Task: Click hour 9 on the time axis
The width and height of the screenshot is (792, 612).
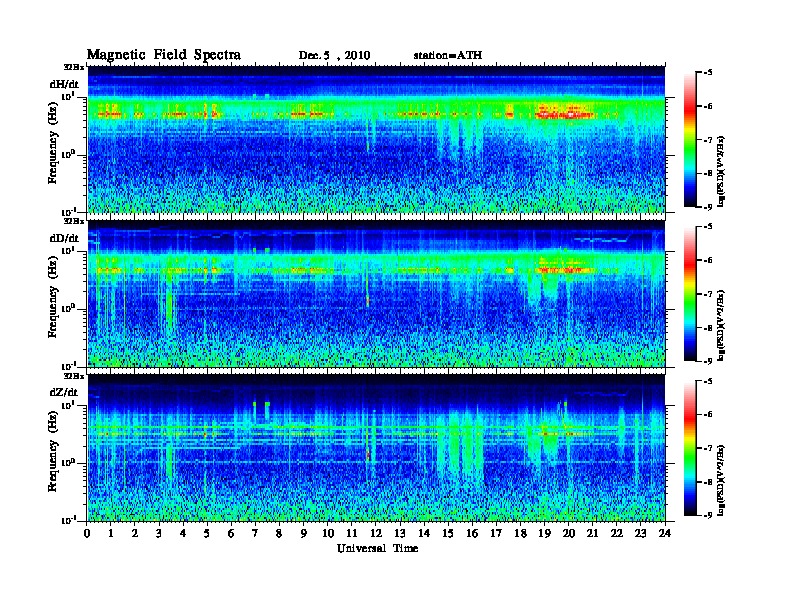Action: pyautogui.click(x=304, y=533)
